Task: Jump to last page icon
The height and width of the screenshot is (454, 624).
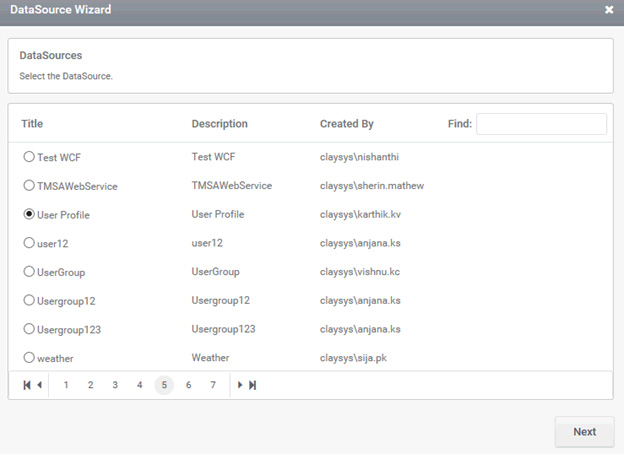Action: click(x=252, y=385)
